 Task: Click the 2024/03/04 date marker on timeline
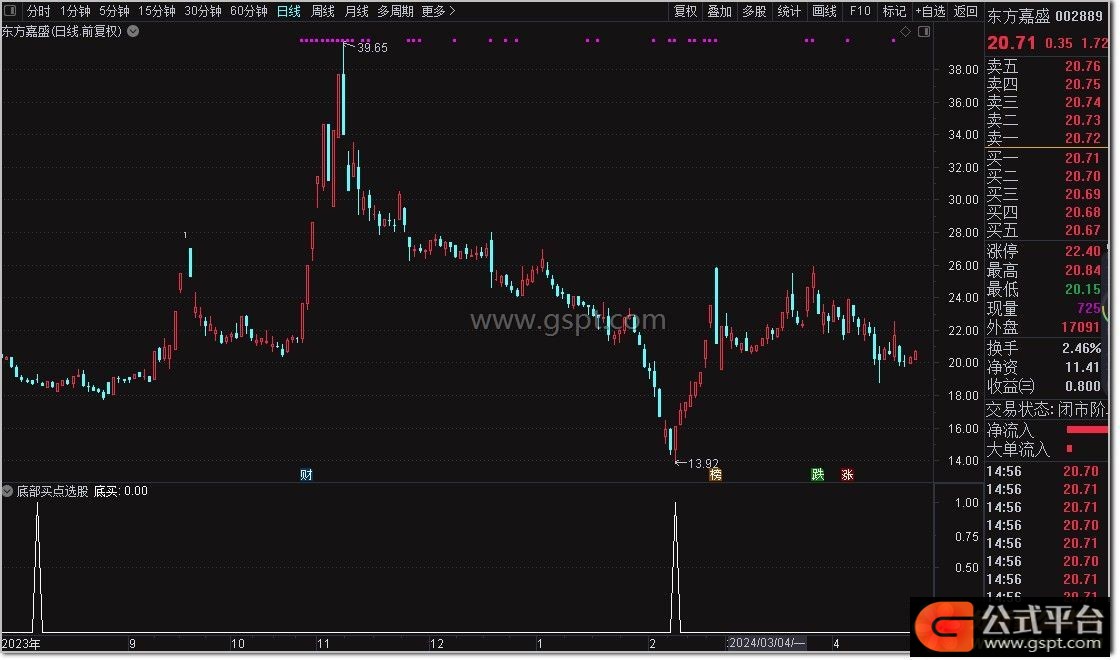click(x=766, y=643)
